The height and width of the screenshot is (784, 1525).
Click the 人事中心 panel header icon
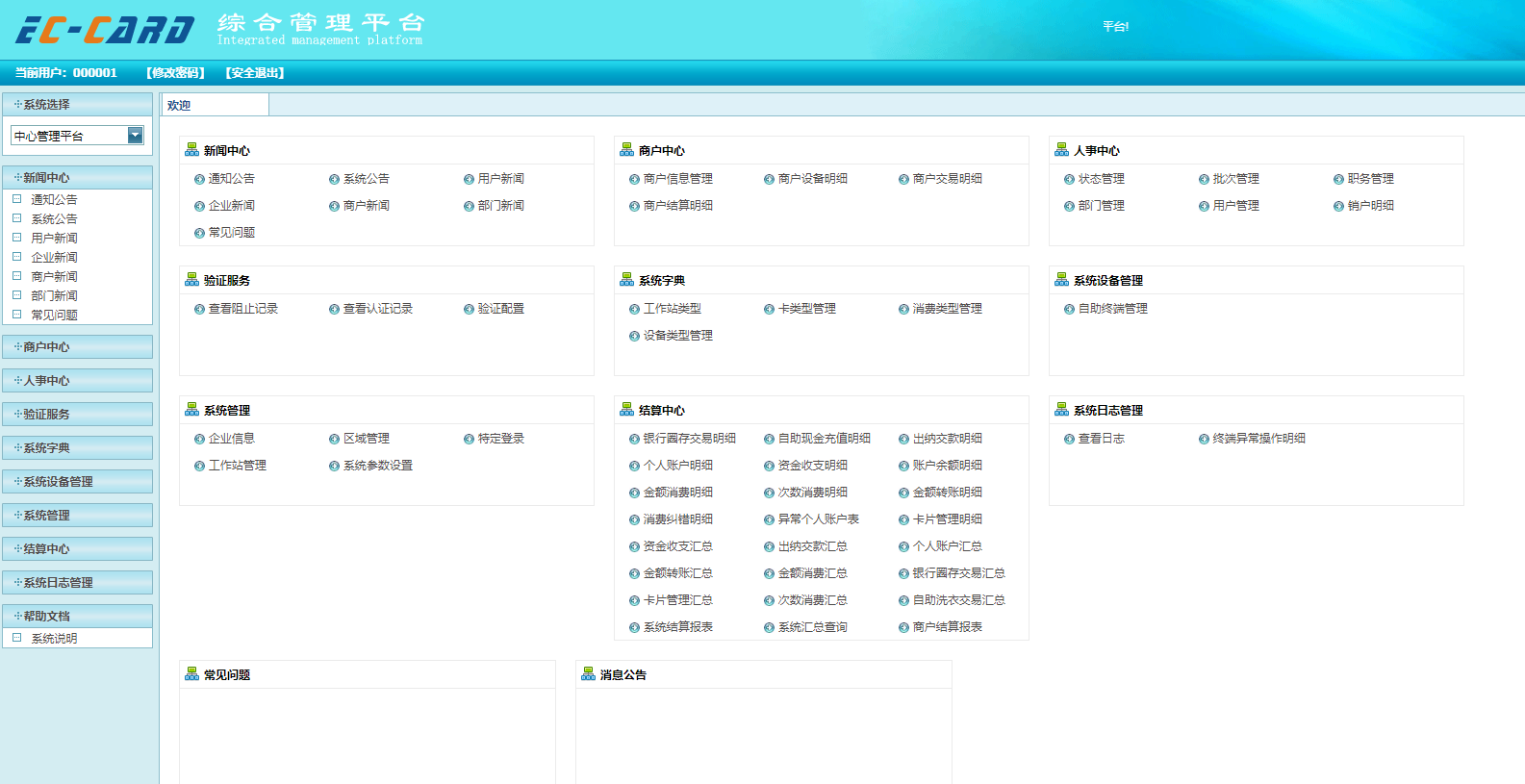click(x=1062, y=150)
